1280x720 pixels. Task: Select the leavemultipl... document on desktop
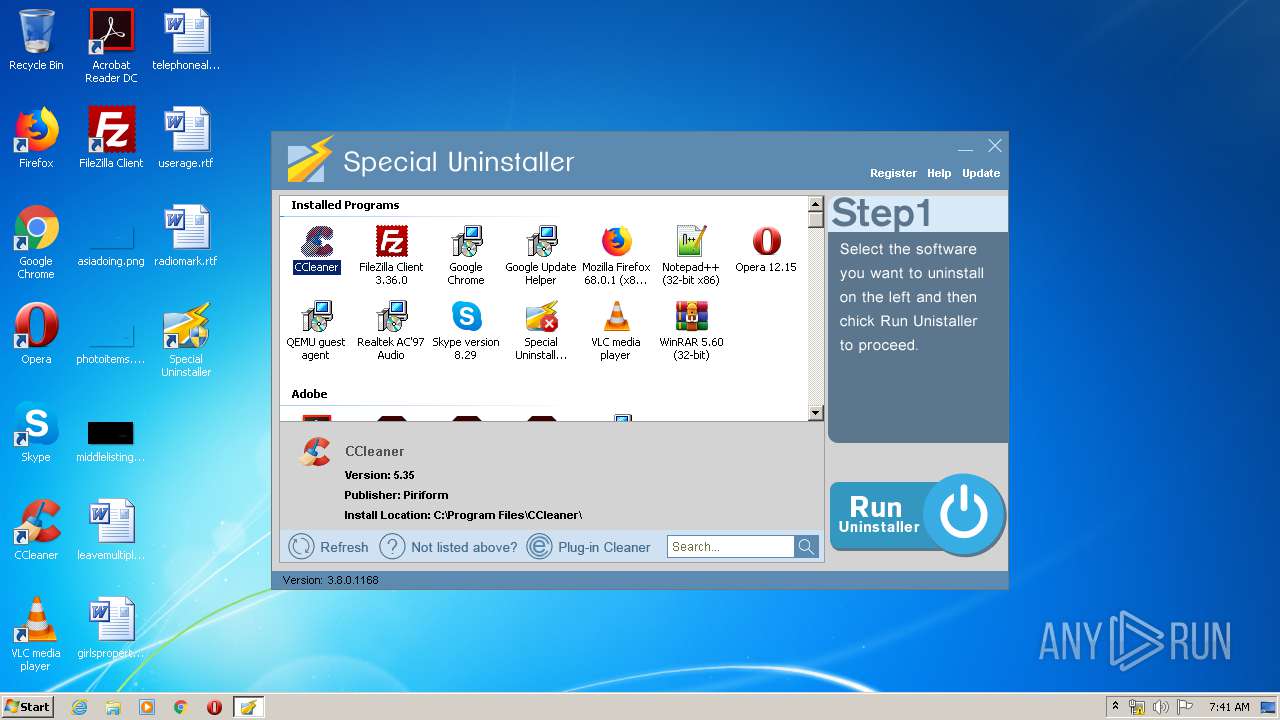click(111, 530)
